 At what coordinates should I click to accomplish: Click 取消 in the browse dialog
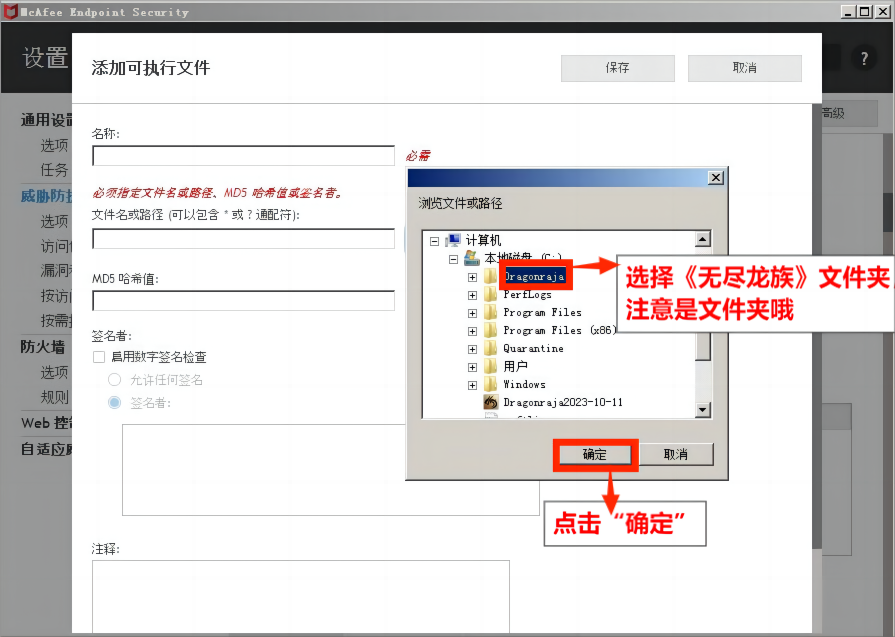[x=676, y=455]
